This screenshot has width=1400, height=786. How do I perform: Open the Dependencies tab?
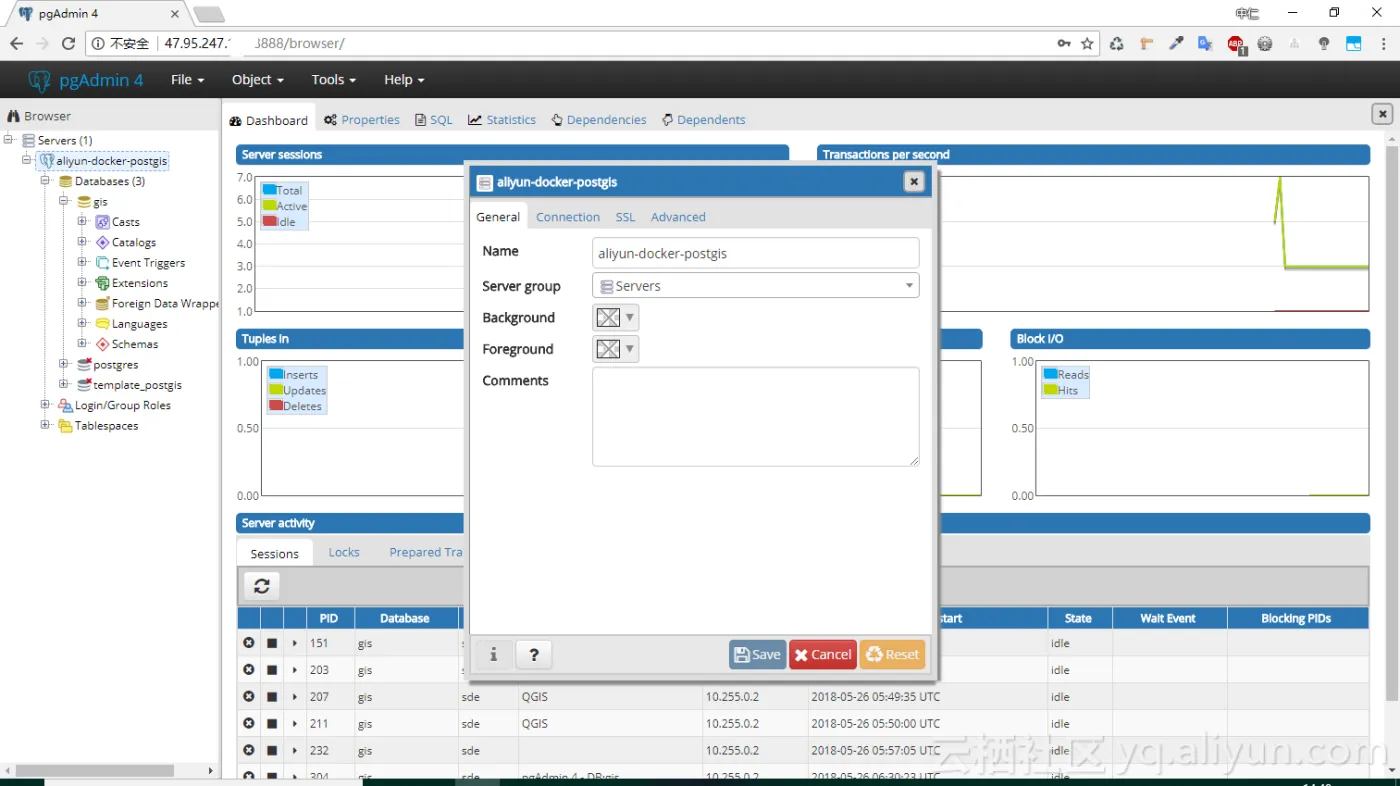(599, 120)
